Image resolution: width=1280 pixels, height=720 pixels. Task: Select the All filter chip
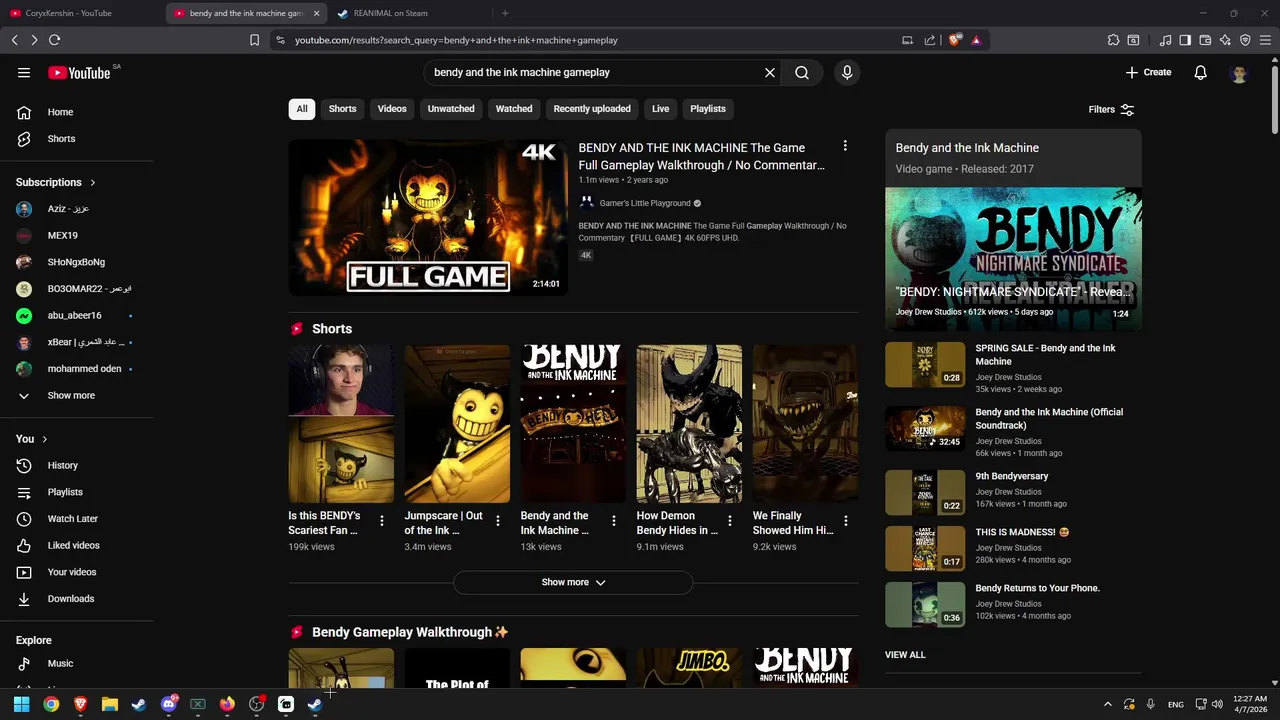pos(302,109)
